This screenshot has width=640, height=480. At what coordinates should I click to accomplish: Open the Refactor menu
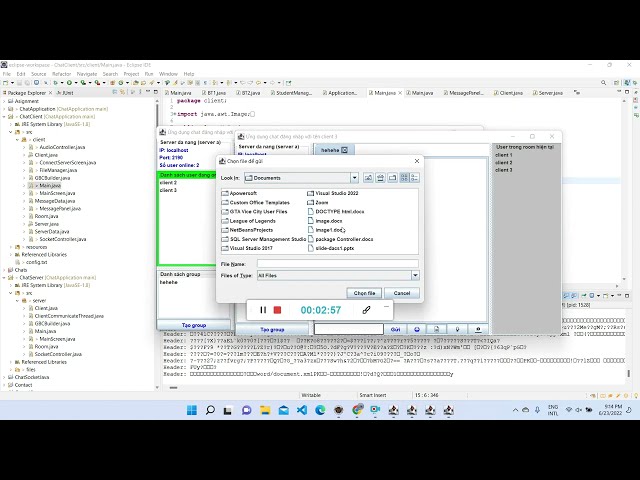click(x=62, y=74)
